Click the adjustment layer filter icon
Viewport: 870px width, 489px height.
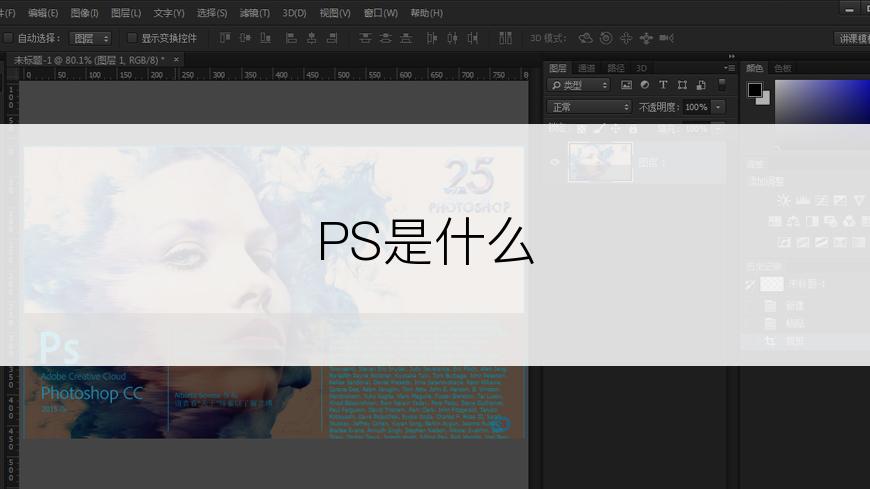point(645,86)
